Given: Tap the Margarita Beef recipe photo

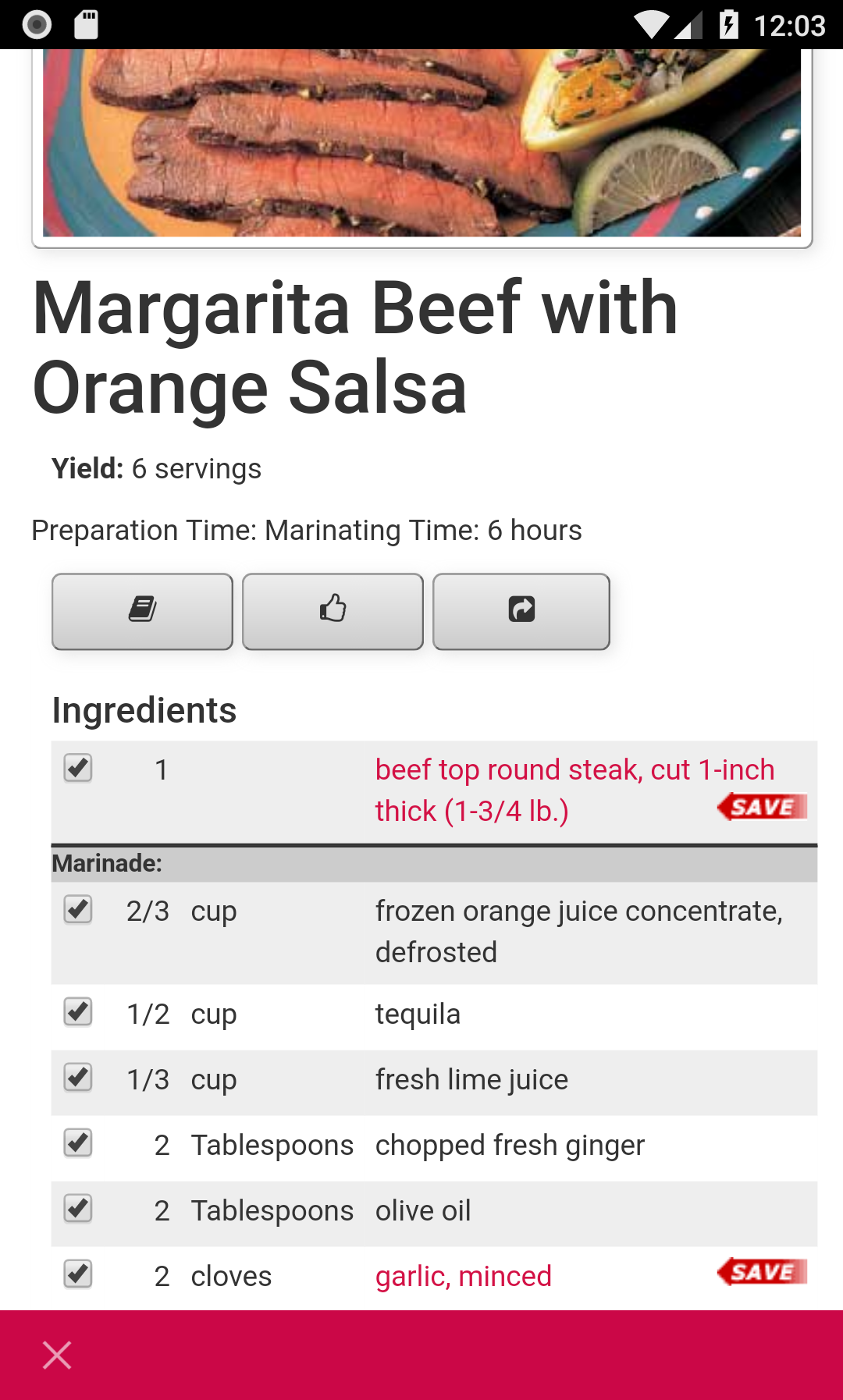Looking at the screenshot, I should [421, 143].
